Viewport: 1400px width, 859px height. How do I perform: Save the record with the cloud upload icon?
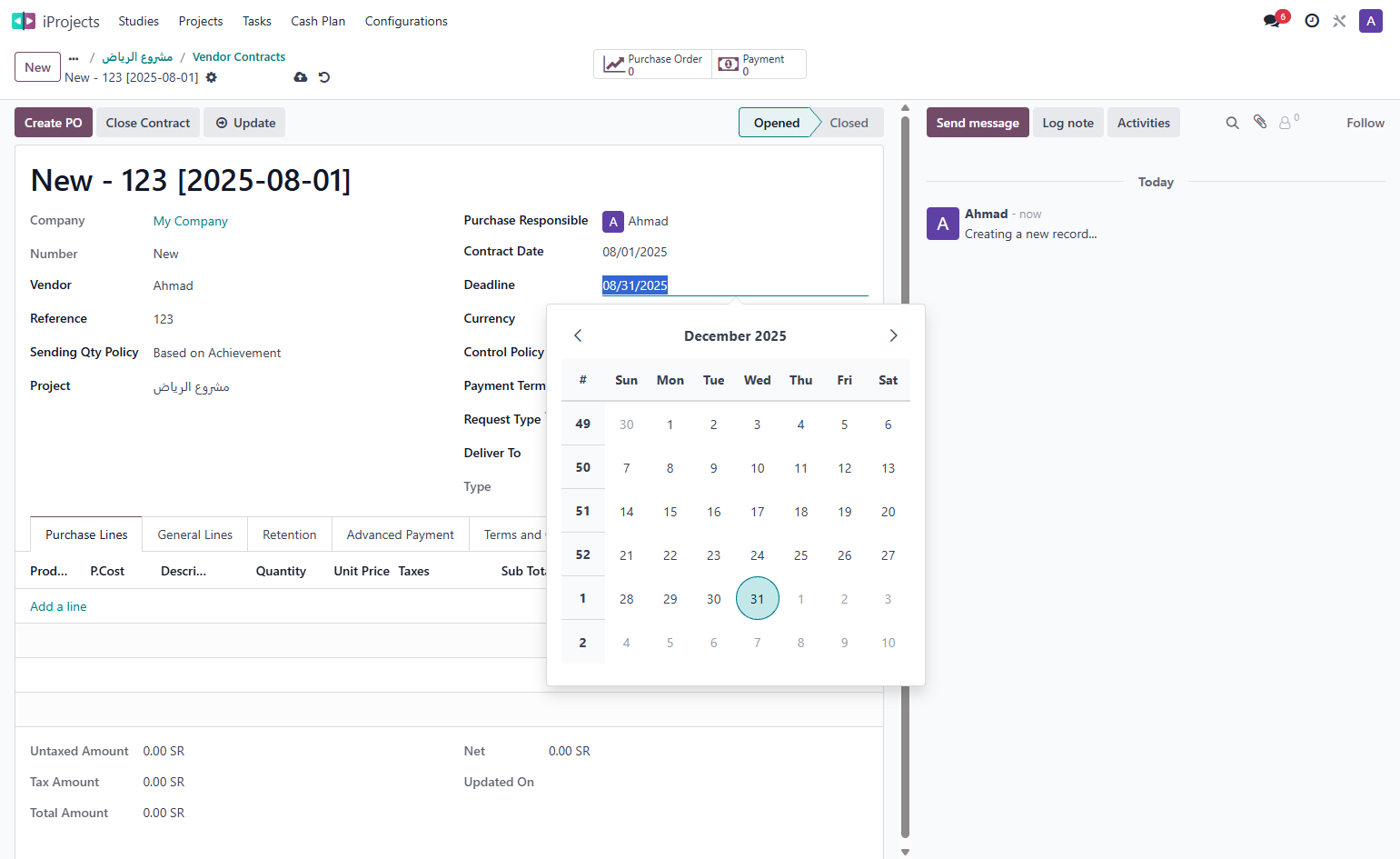coord(301,77)
